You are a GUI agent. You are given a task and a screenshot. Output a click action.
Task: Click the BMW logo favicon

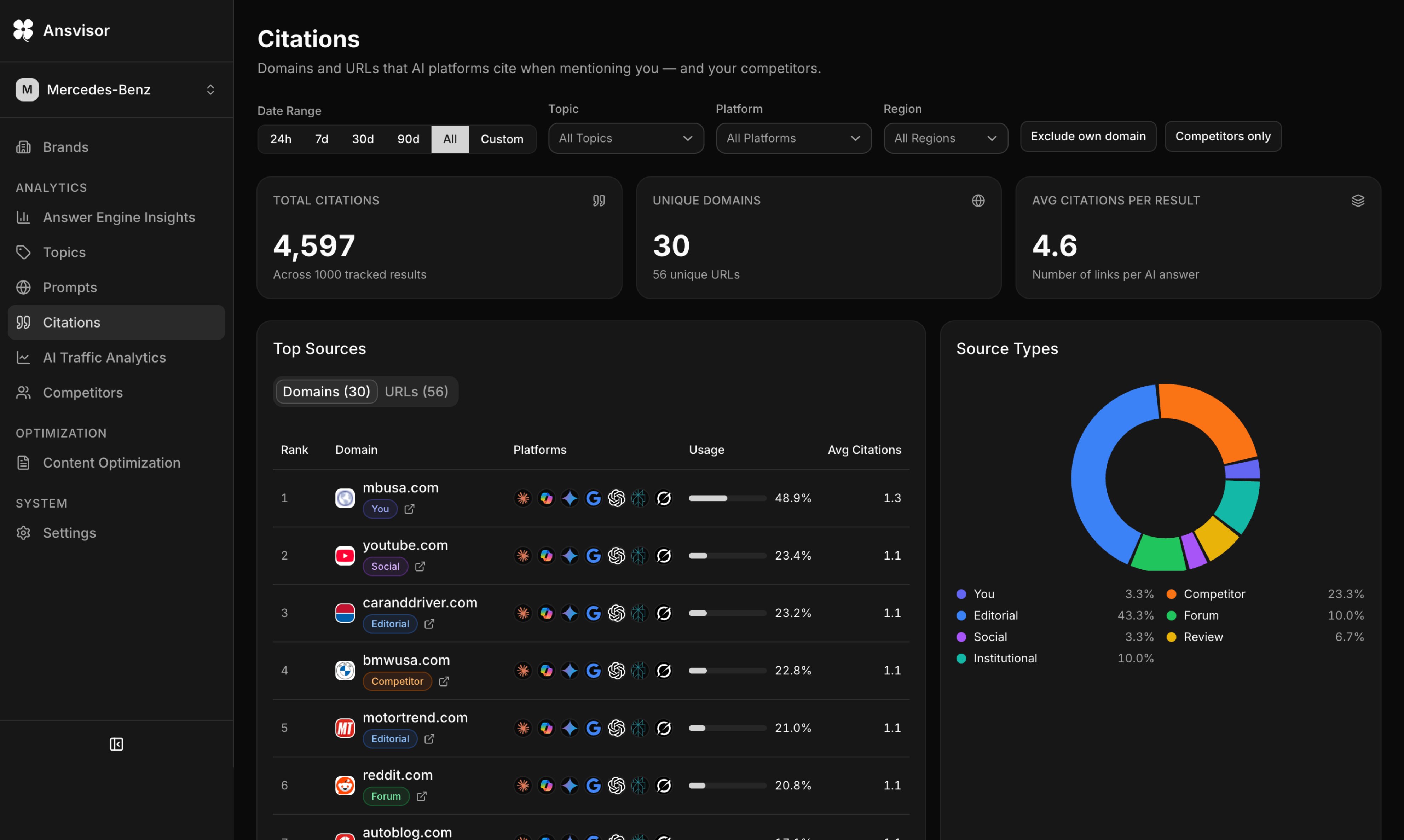point(345,671)
